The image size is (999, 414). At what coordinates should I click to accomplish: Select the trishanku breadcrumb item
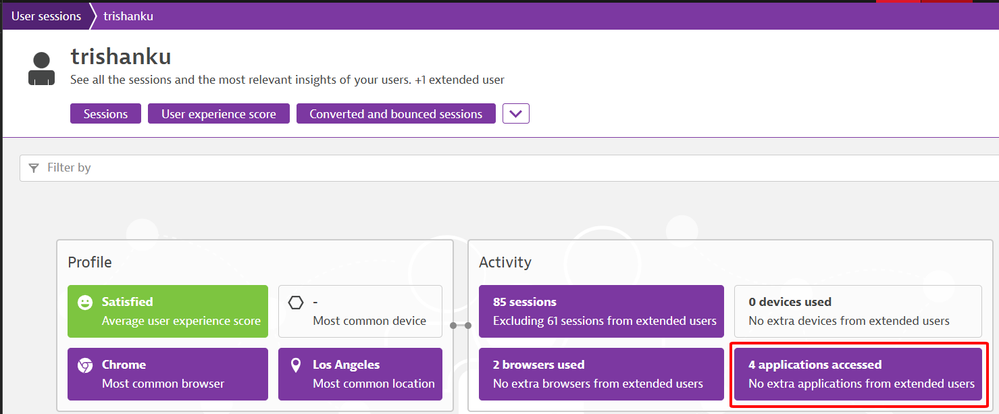pyautogui.click(x=128, y=16)
